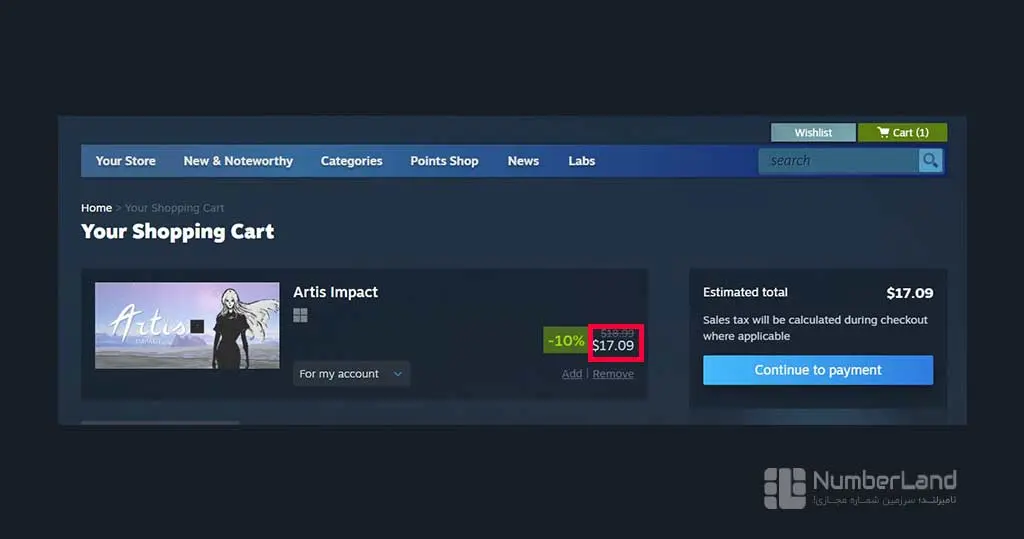Click the search magnifier icon
This screenshot has width=1024, height=539.
tap(930, 160)
